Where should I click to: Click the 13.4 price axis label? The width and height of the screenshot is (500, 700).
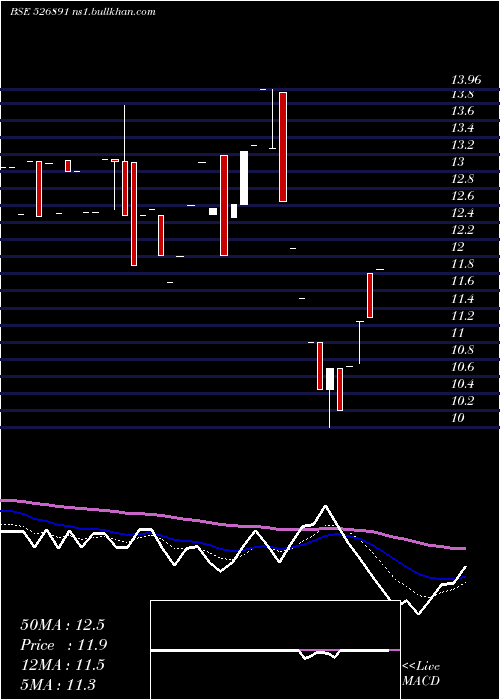click(x=462, y=129)
